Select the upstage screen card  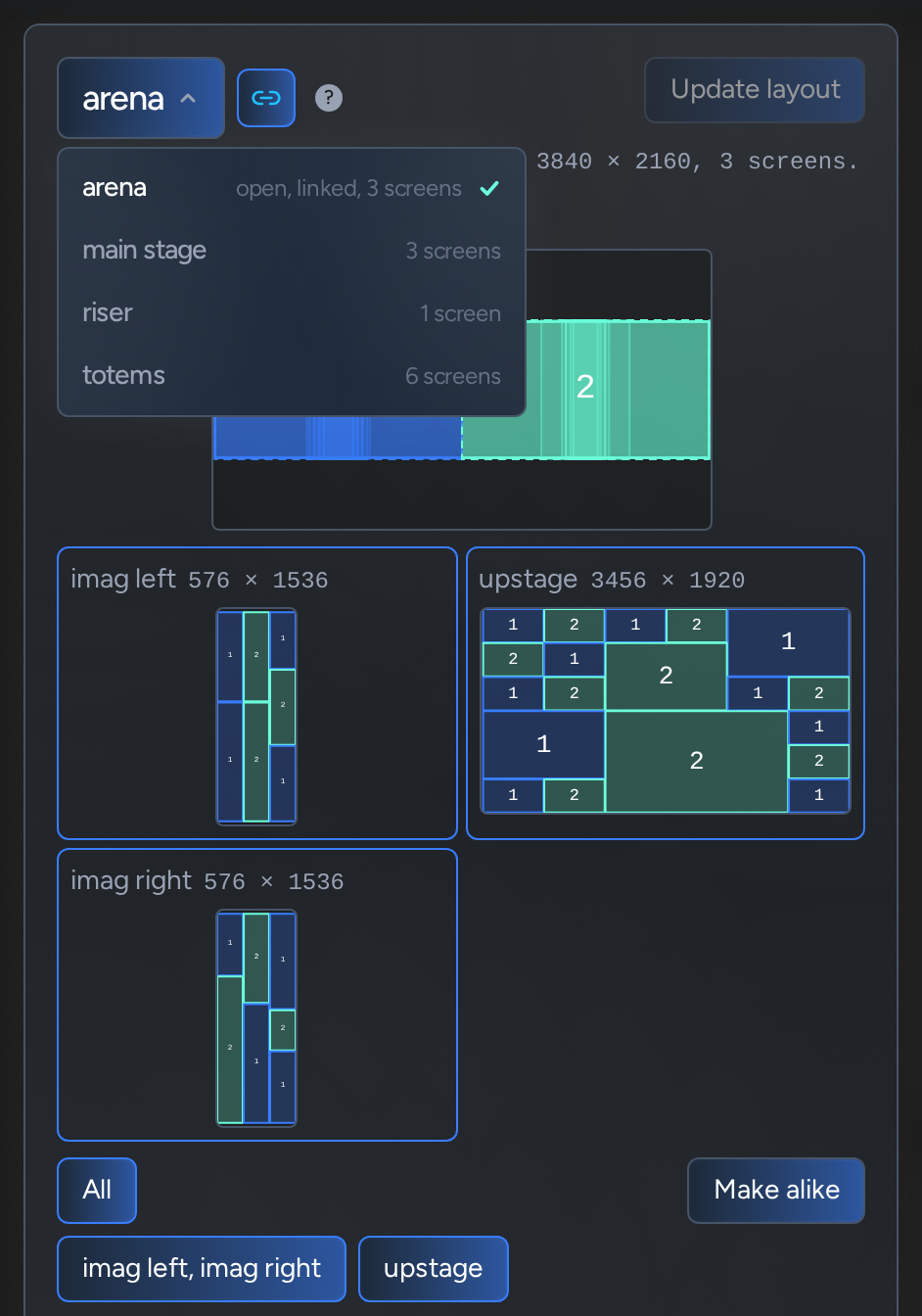click(666, 693)
